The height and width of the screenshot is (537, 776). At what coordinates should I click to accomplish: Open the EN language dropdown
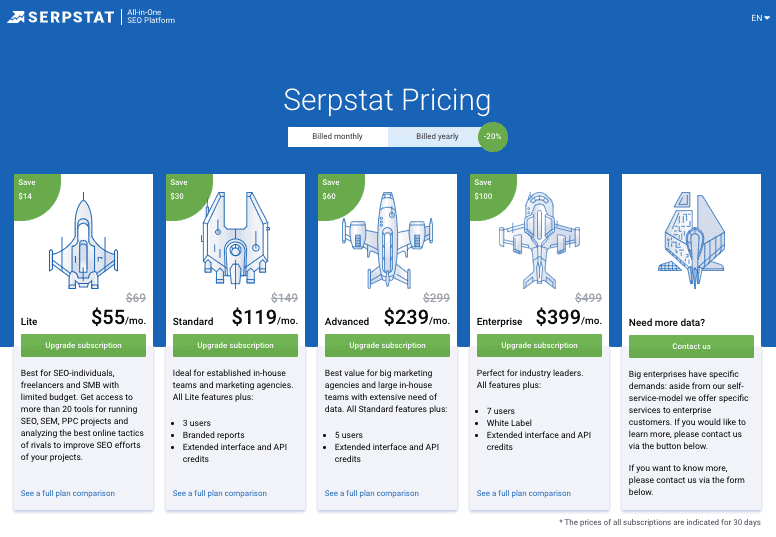[x=759, y=18]
